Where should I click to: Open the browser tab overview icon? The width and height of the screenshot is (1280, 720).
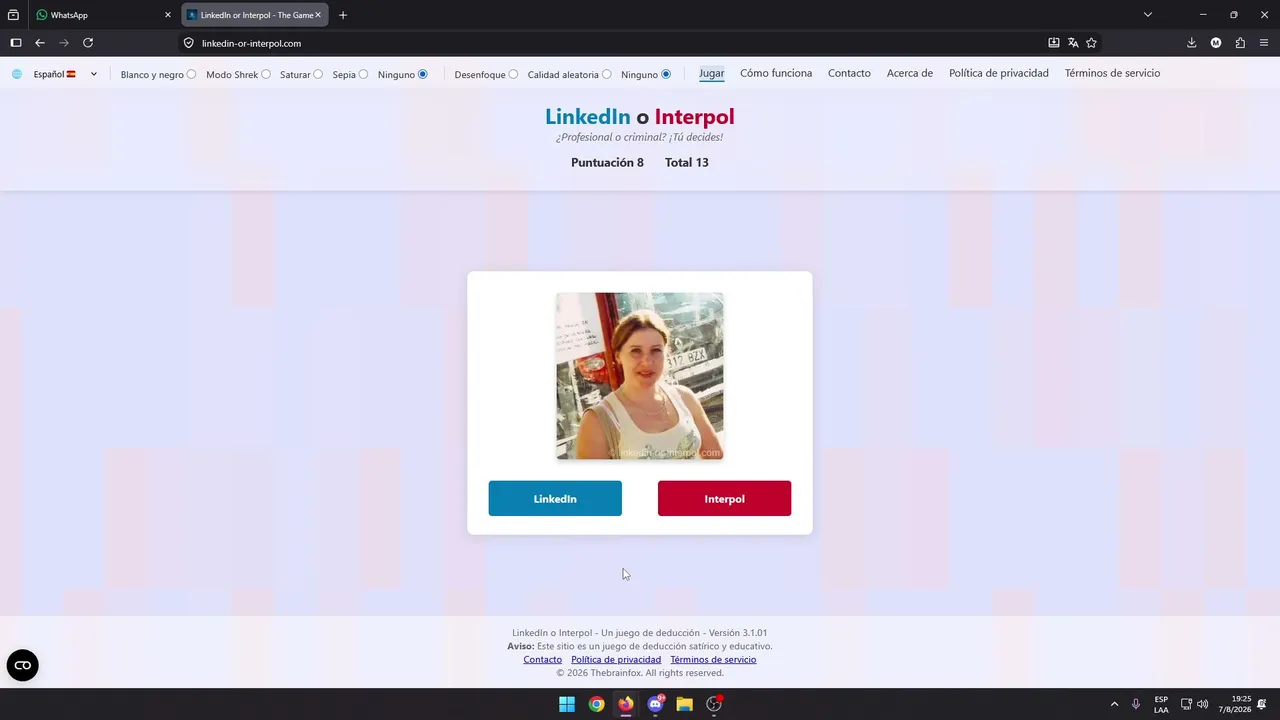pos(13,15)
